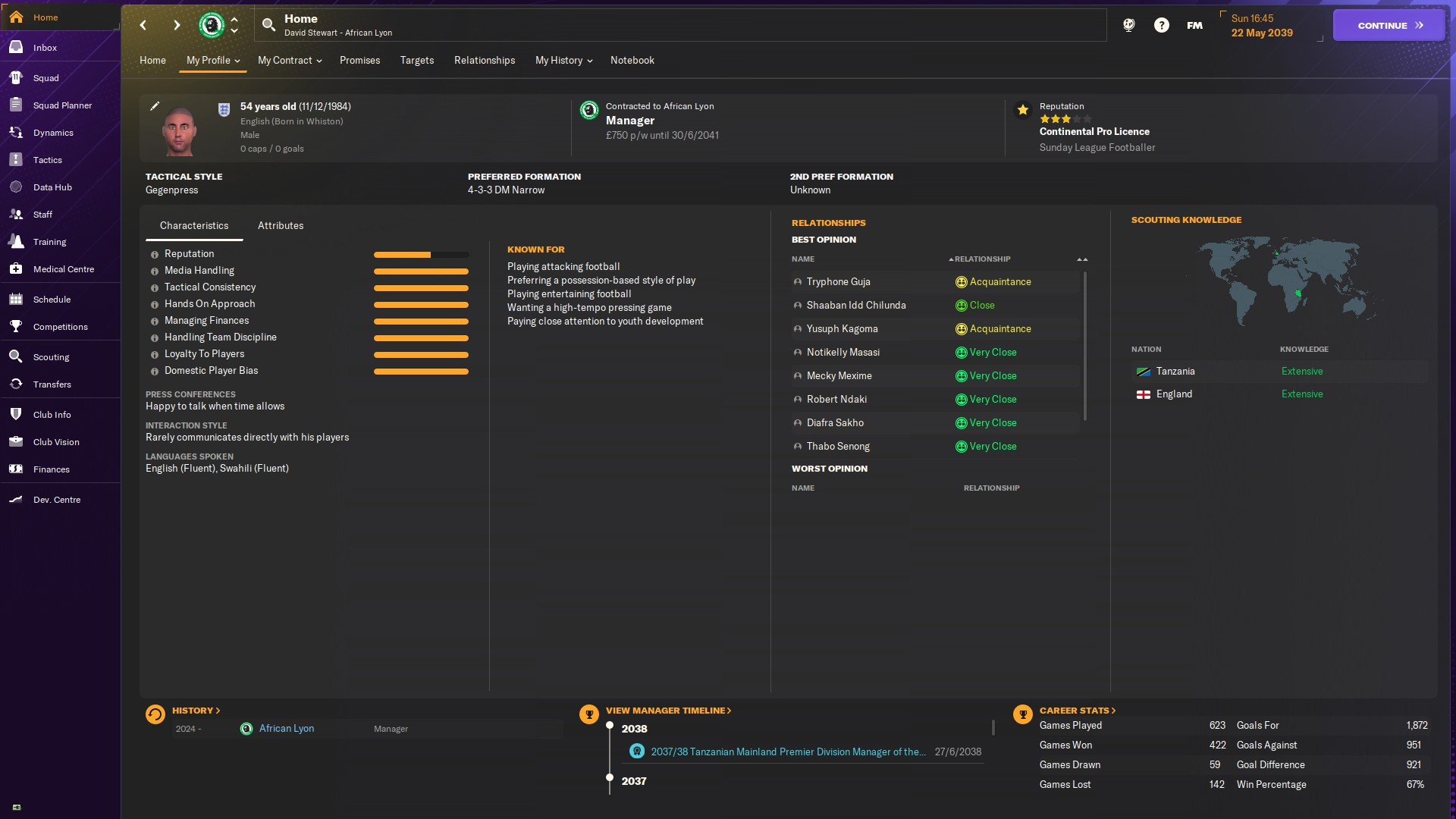Collapse the best opinion list arrow
This screenshot has height=819, width=1456.
point(1082,259)
